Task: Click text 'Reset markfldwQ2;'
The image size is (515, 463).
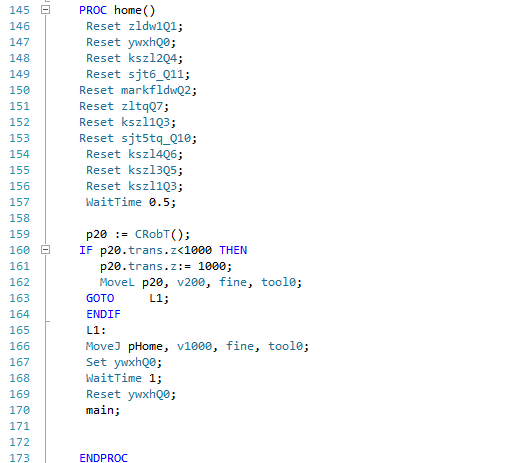Action: point(138,90)
